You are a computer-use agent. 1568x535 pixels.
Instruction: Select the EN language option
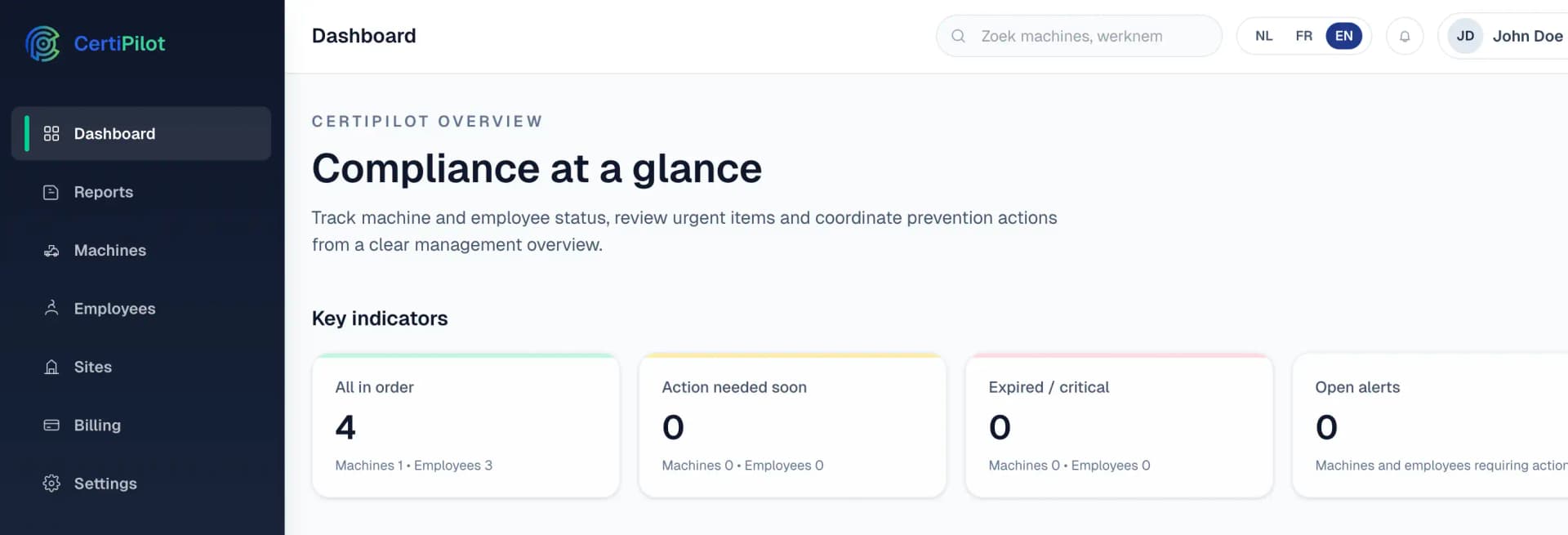[1343, 36]
